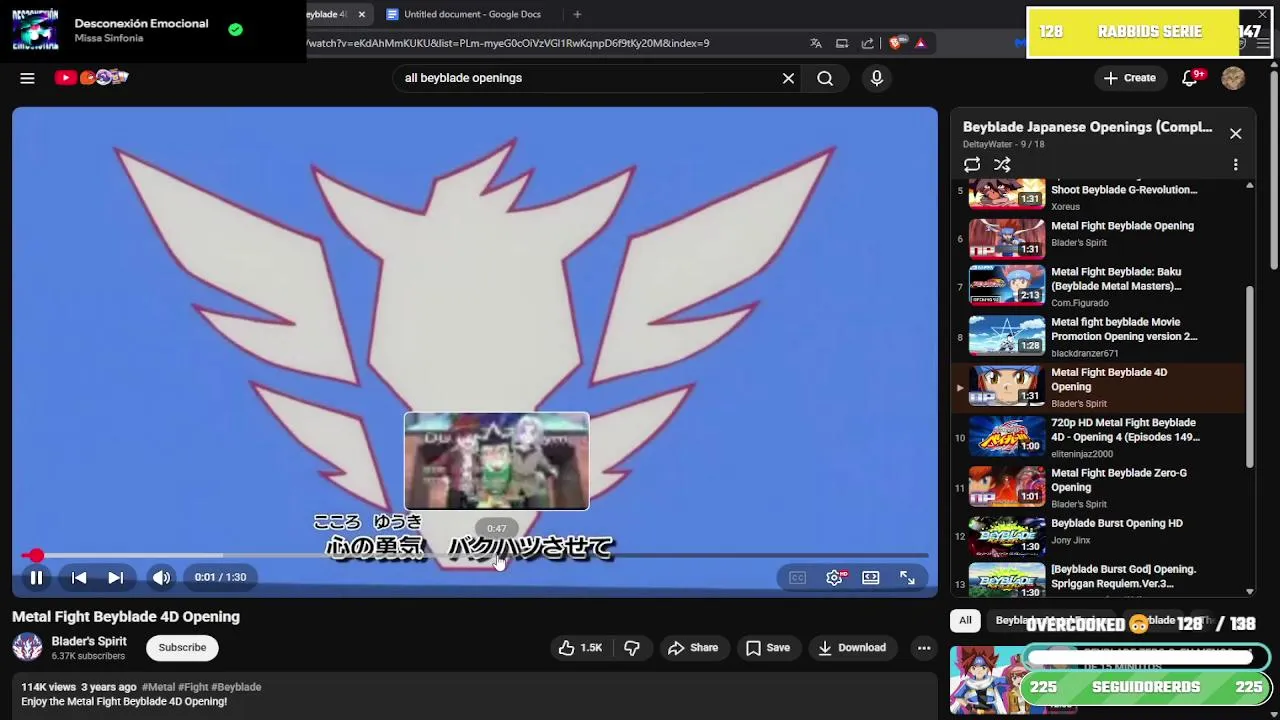Switch to Untitled document Google Docs tab

(473, 14)
